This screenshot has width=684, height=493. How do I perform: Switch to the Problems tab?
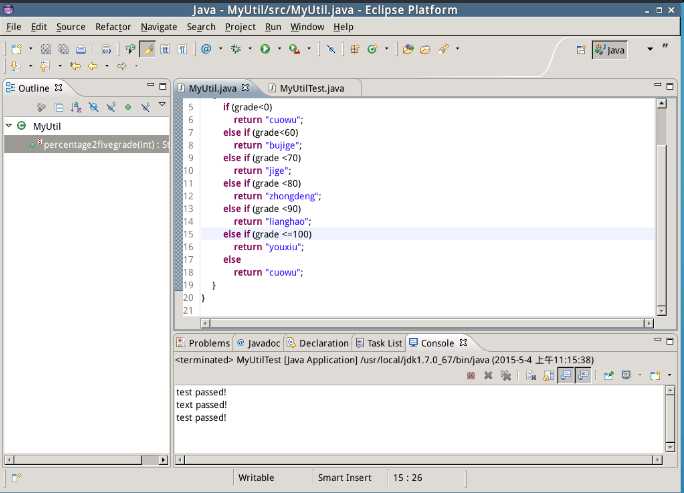click(204, 343)
